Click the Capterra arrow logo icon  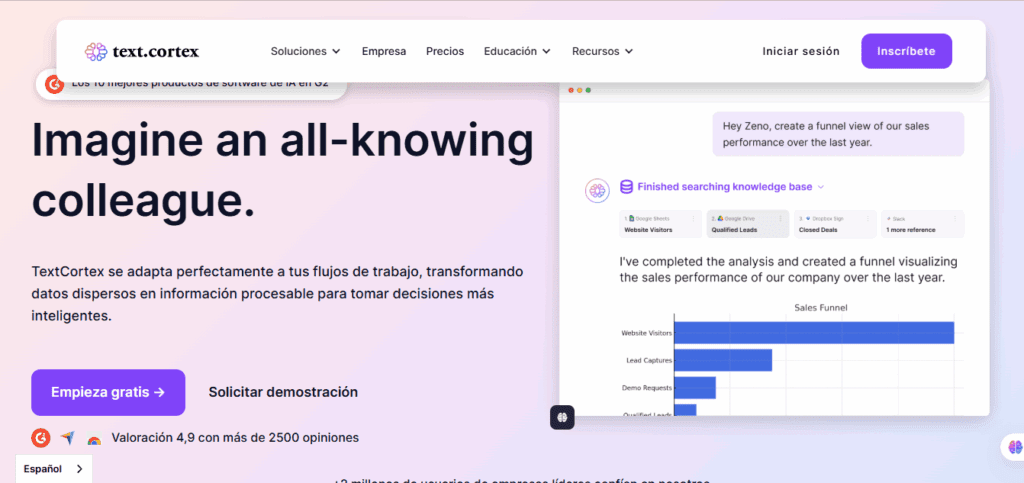[x=67, y=437]
